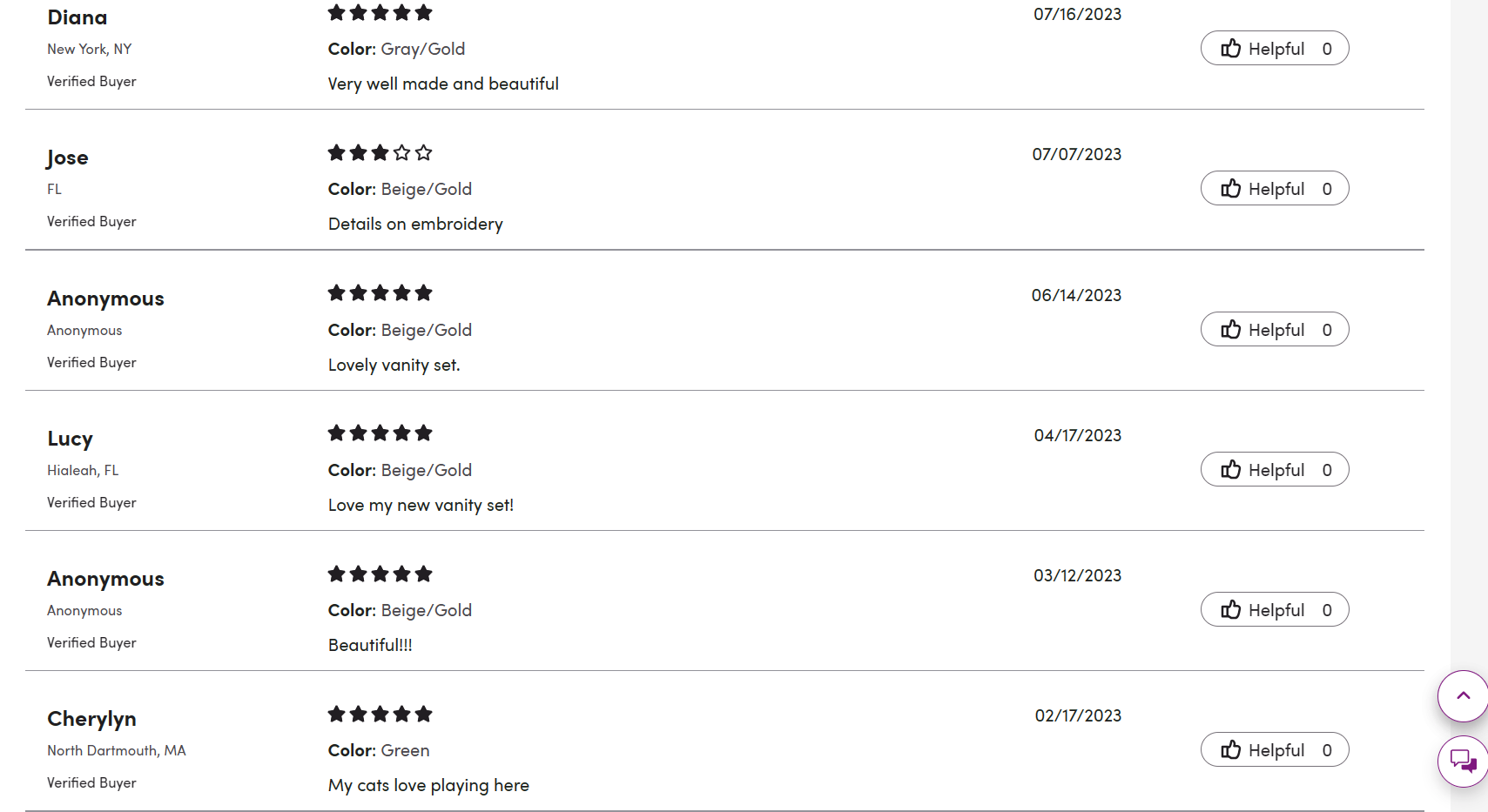Open the live chat bubble icon

click(1463, 762)
